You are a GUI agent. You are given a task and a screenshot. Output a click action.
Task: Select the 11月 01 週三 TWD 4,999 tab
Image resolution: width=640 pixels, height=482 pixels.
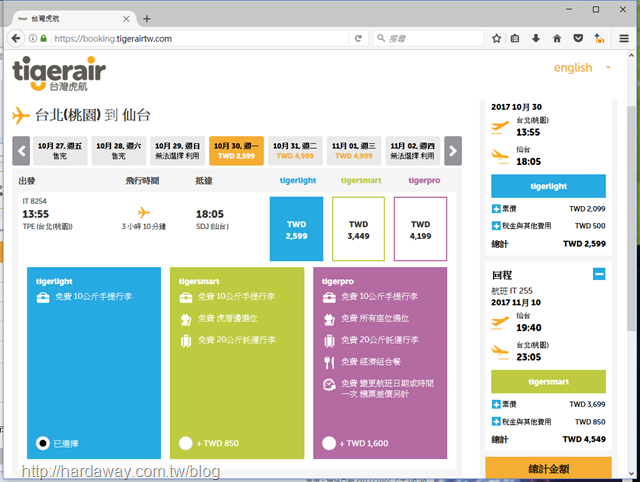pyautogui.click(x=354, y=151)
